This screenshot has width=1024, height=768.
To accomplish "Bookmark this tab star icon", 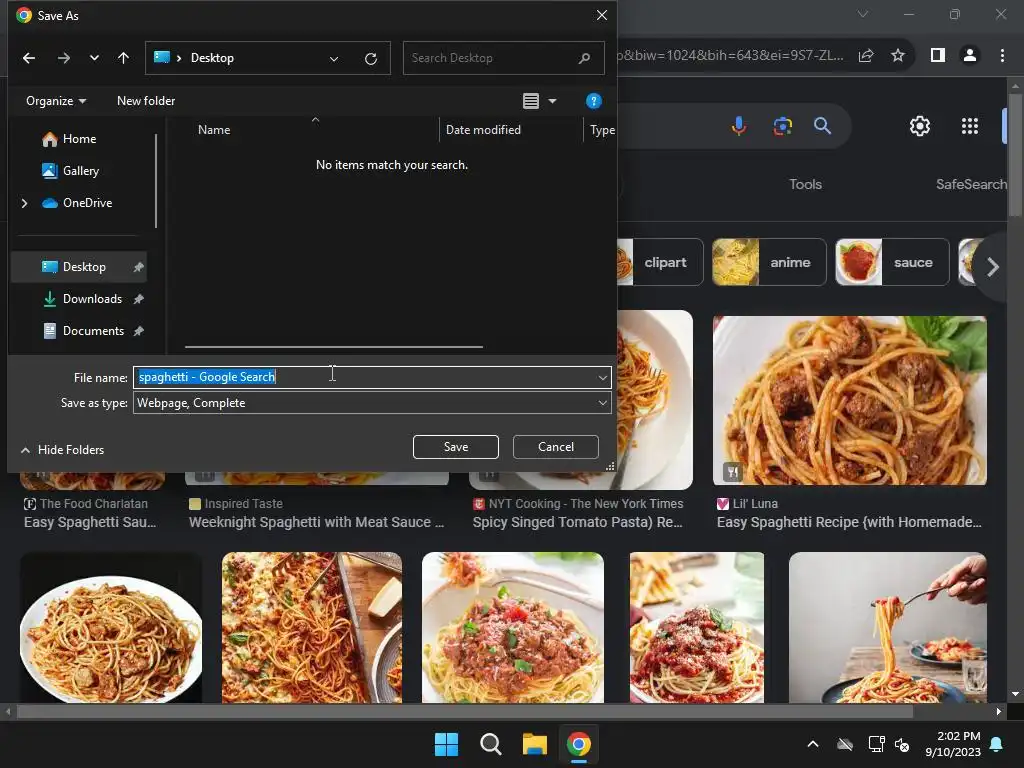I will 898,56.
